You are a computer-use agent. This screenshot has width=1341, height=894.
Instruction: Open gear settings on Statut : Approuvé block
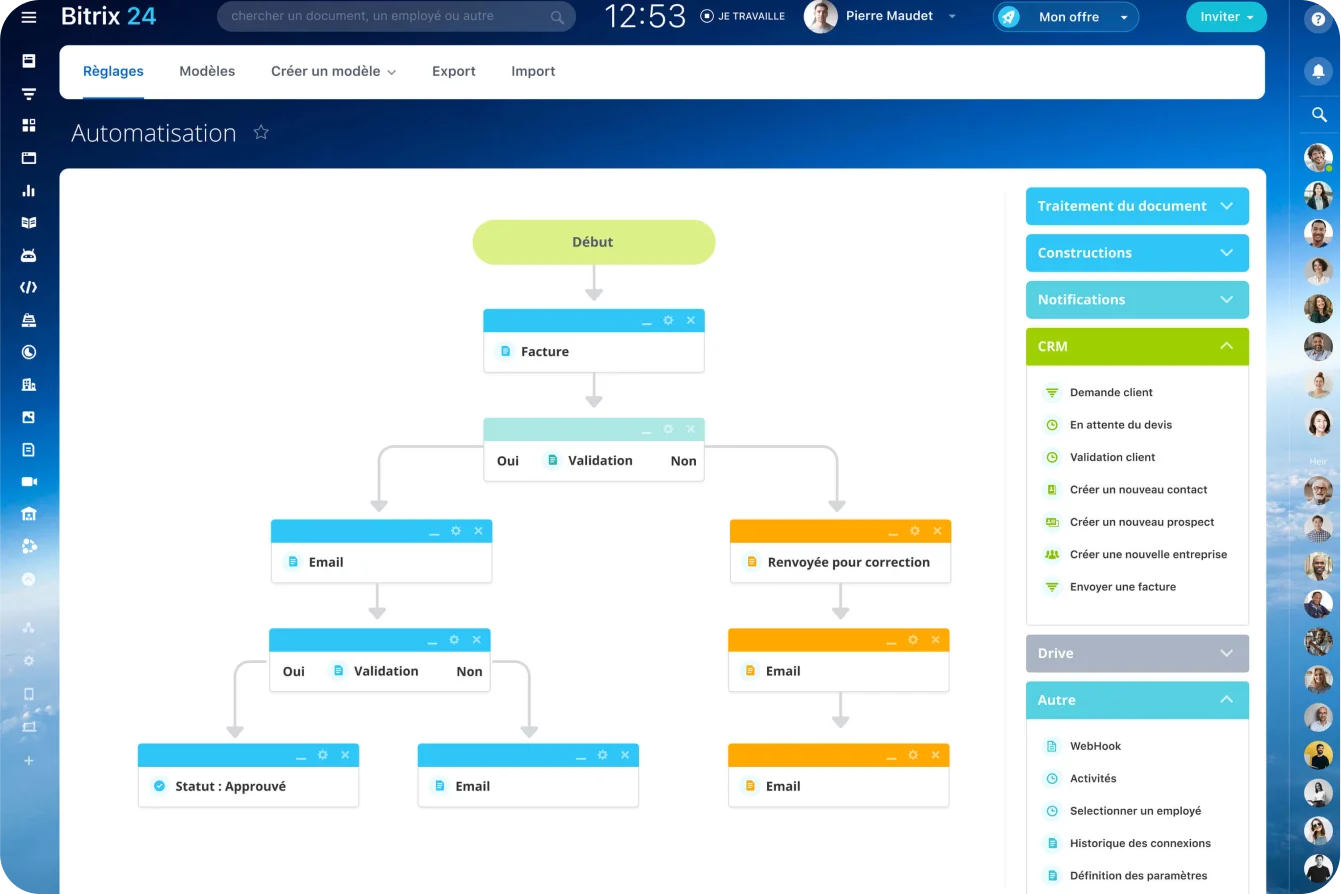pyautogui.click(x=322, y=756)
